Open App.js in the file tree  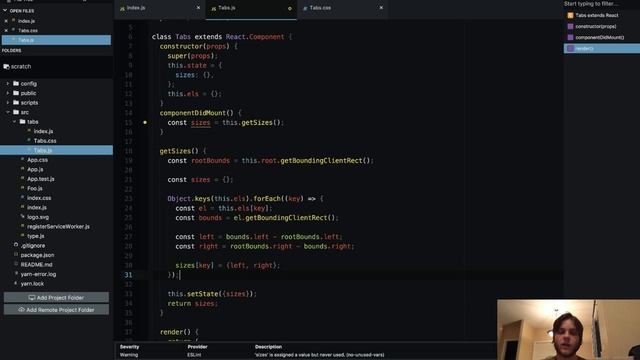(x=35, y=169)
